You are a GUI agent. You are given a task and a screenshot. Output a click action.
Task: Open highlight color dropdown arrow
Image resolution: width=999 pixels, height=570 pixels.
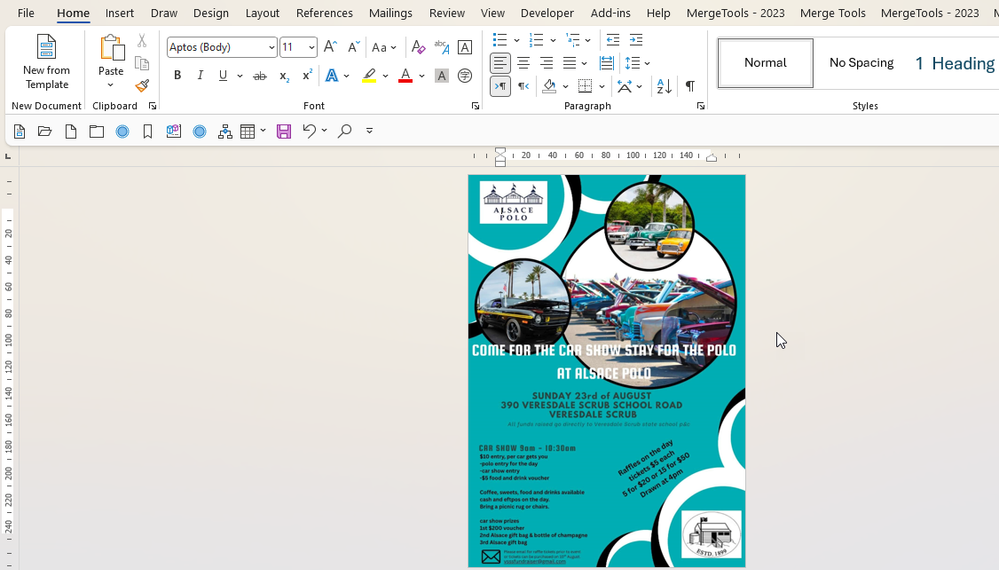385,76
